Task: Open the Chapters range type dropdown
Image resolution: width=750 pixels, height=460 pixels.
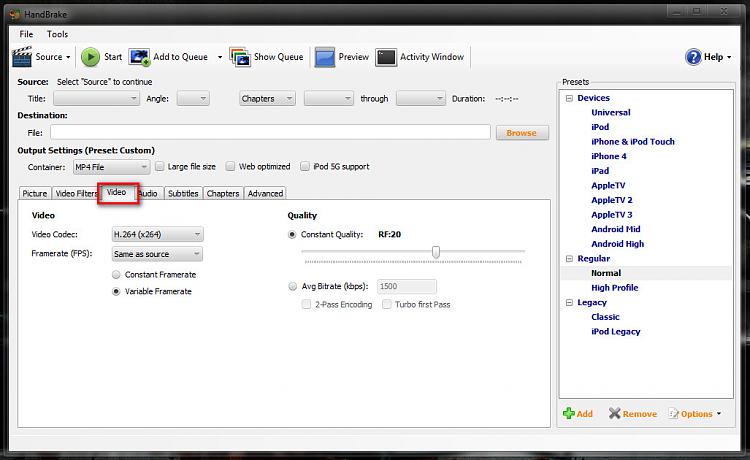Action: 267,99
